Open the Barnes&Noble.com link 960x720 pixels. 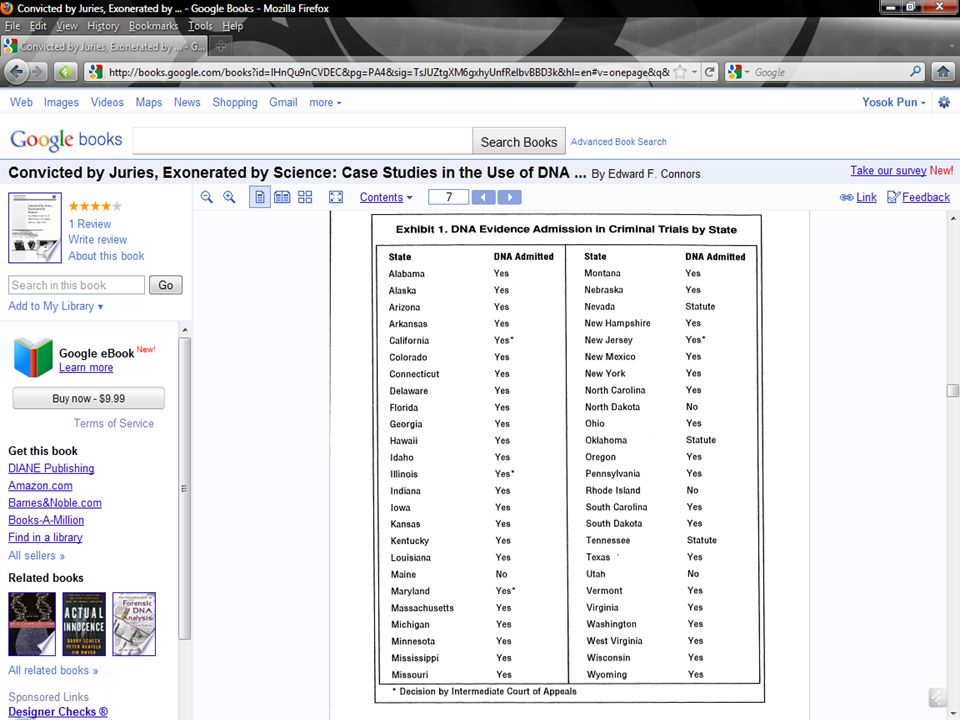(x=54, y=502)
